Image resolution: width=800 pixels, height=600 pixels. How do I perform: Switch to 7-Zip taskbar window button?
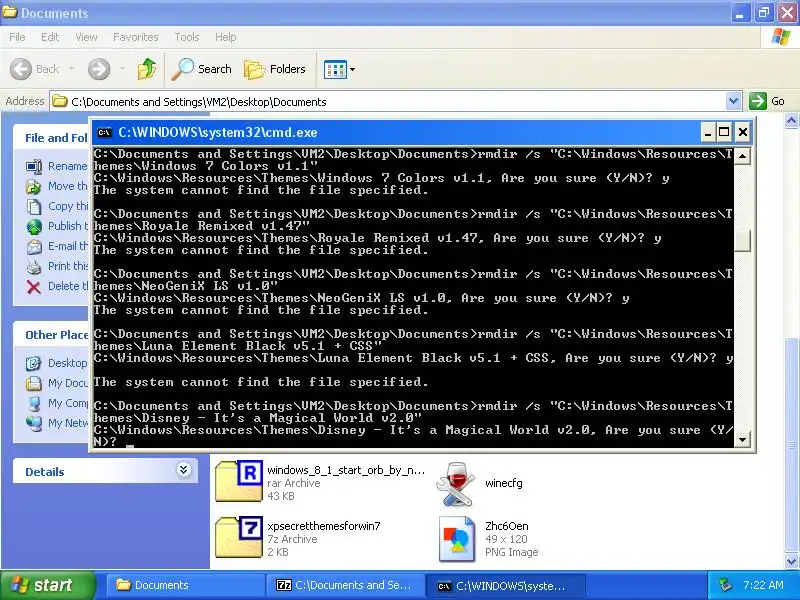345,585
